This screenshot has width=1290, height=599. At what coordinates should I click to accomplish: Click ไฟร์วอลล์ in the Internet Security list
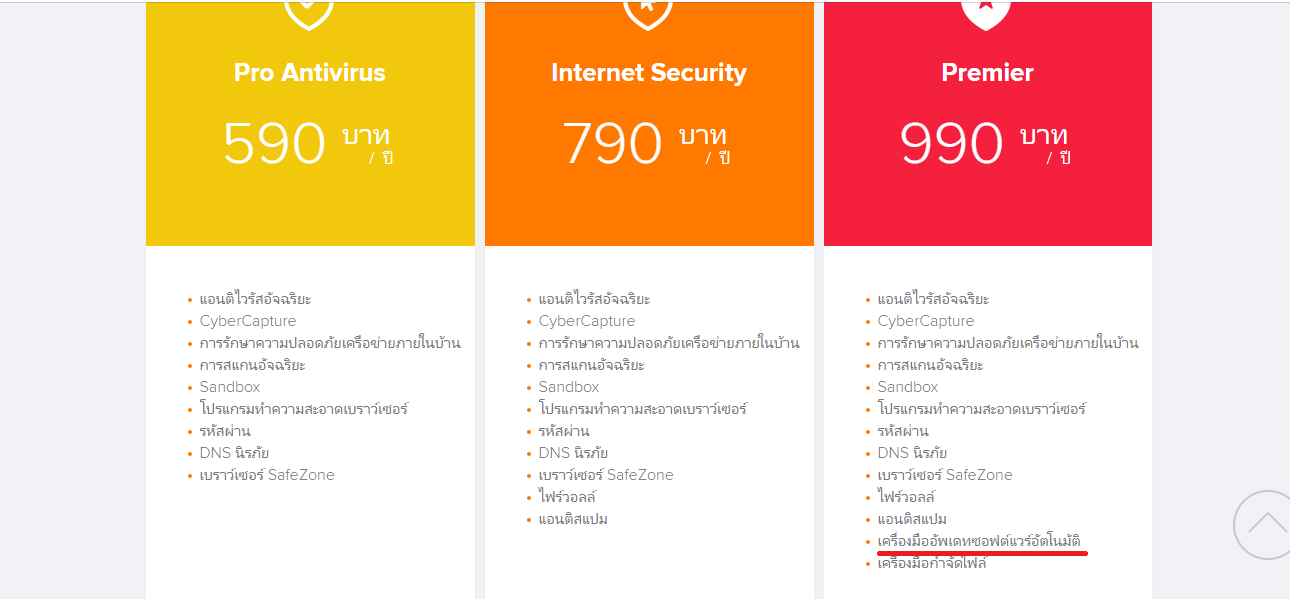(567, 497)
